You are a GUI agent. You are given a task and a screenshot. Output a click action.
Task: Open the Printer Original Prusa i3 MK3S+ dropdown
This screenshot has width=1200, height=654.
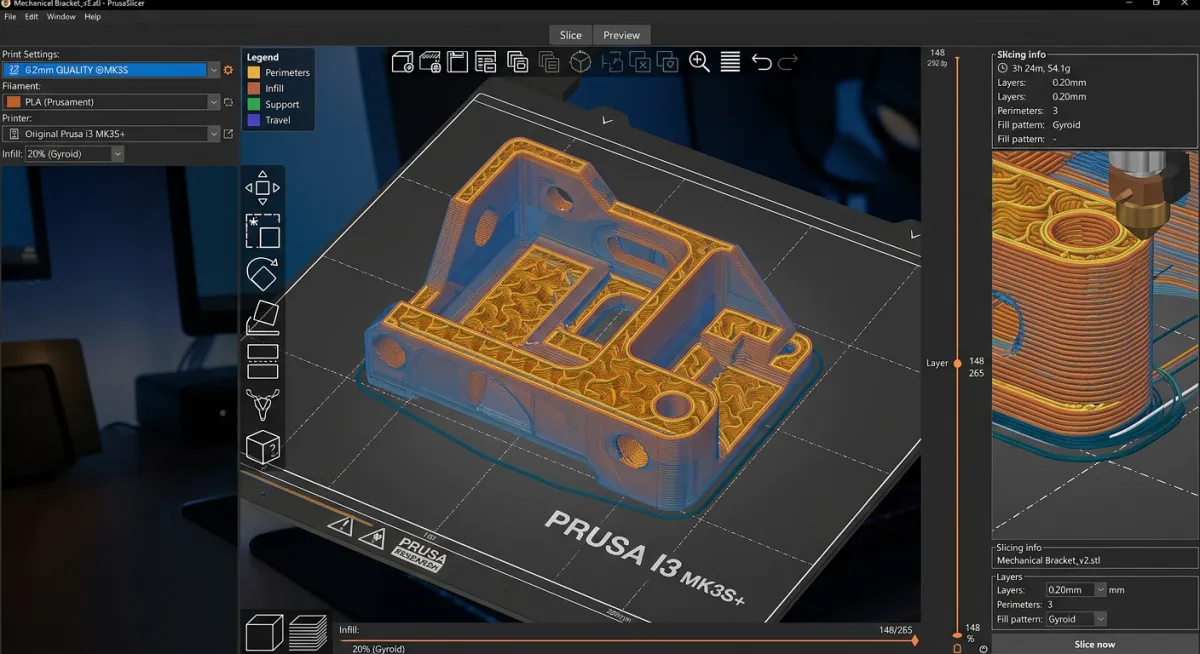pyautogui.click(x=111, y=134)
